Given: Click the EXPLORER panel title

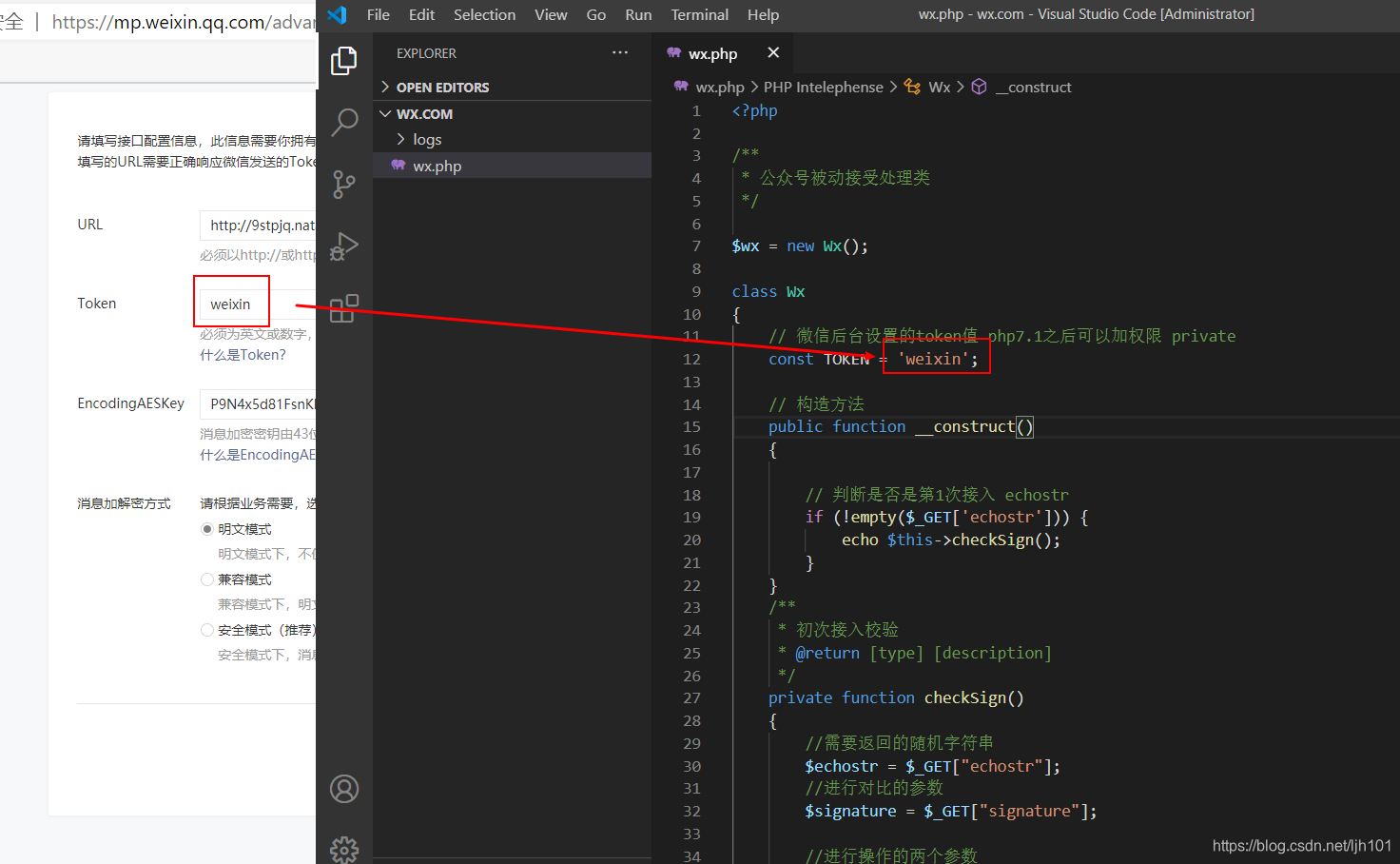Looking at the screenshot, I should click(426, 53).
